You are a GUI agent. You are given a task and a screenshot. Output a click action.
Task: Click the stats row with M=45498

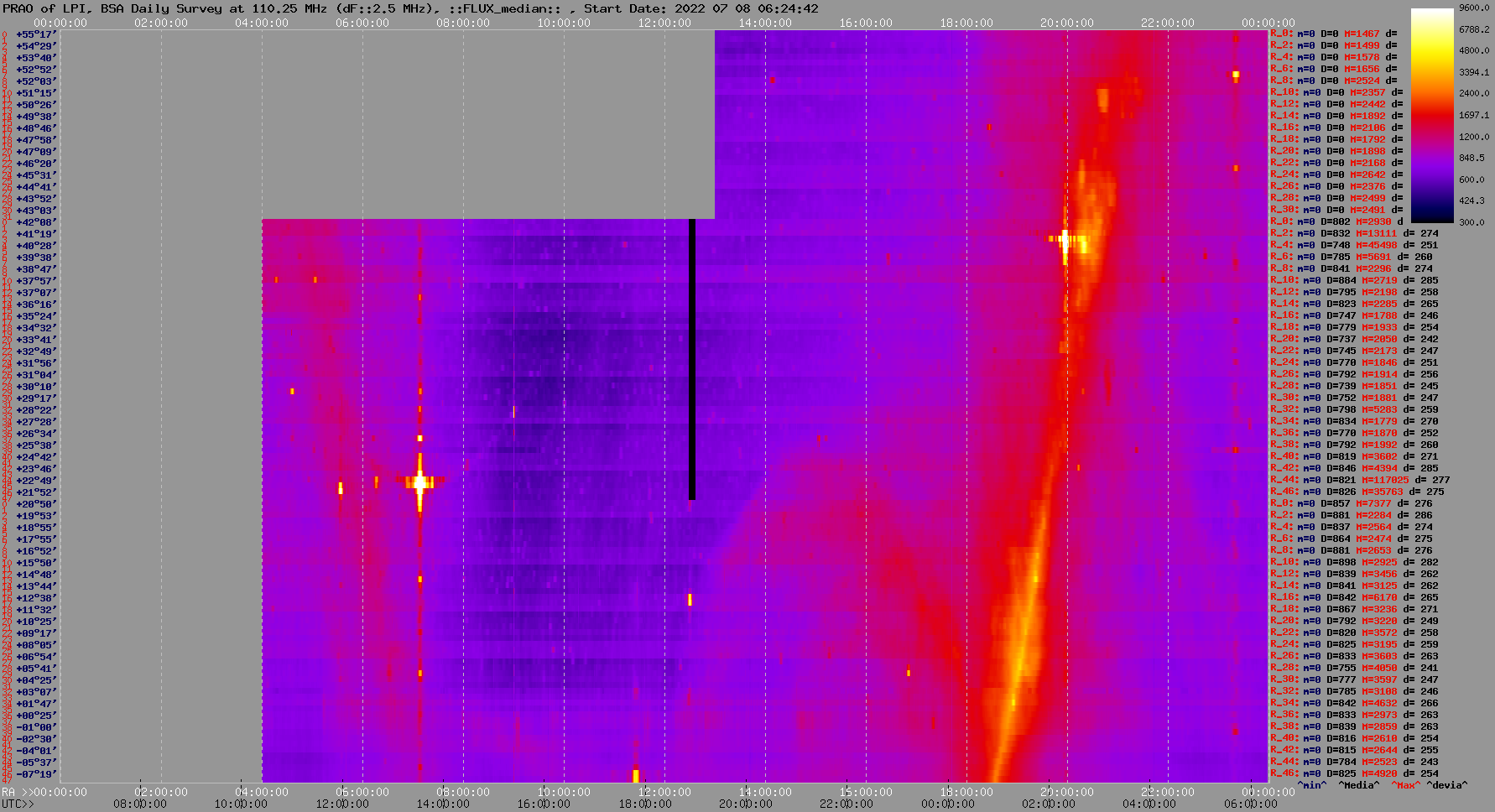(1354, 245)
